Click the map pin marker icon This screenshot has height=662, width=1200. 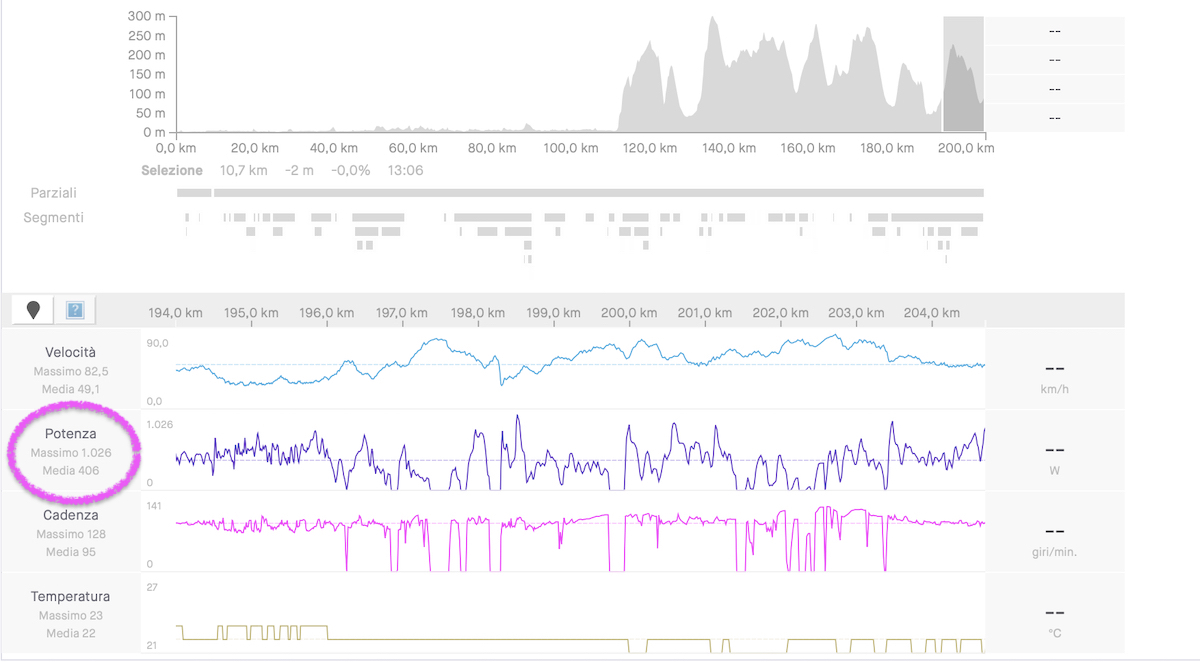[34, 310]
